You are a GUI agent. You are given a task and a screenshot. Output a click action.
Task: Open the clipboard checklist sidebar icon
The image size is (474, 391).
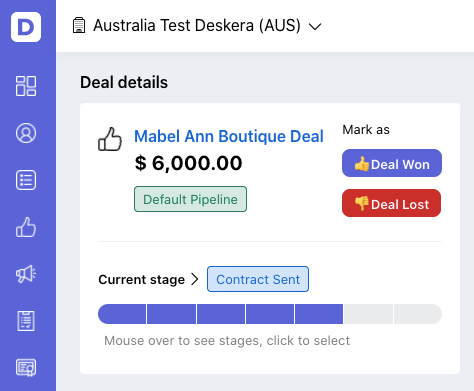26,321
